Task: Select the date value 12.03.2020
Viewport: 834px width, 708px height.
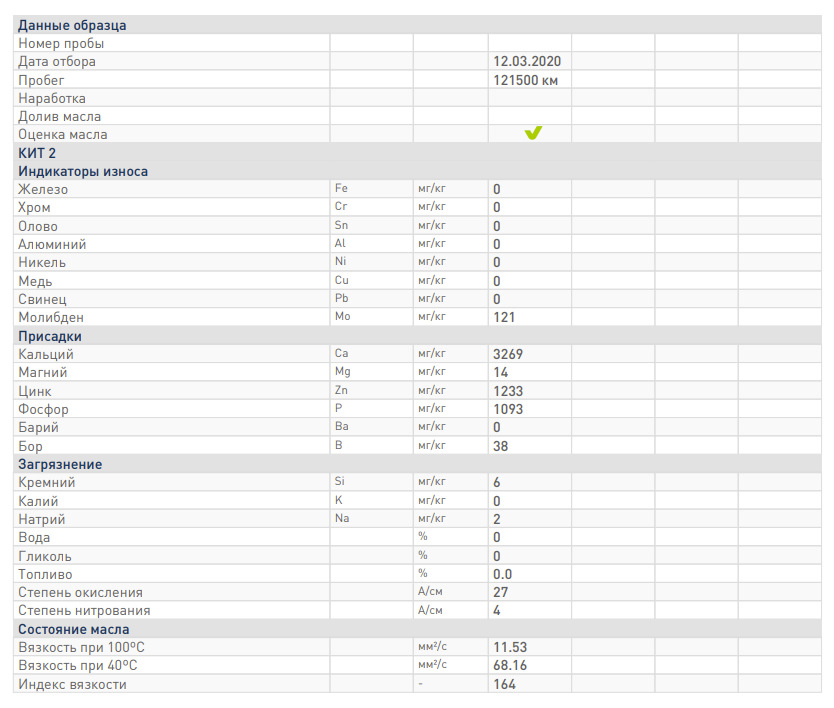Action: [x=527, y=62]
